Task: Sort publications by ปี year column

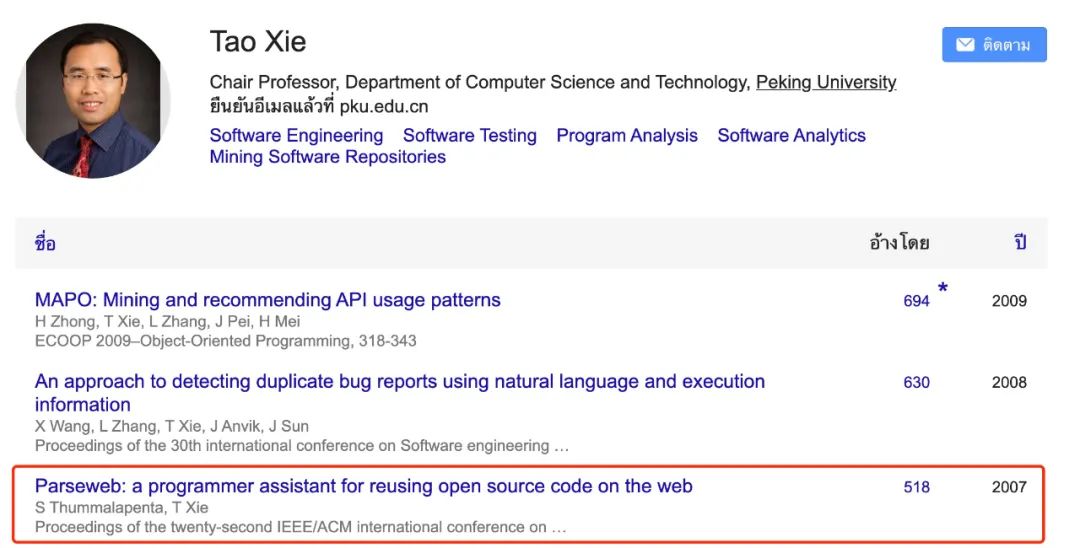Action: (1020, 242)
